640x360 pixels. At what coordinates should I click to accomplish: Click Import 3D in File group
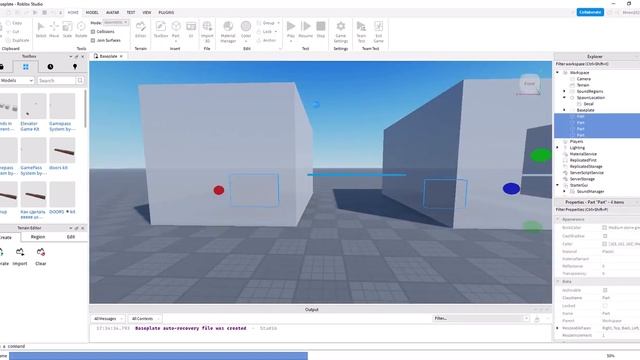(207, 31)
